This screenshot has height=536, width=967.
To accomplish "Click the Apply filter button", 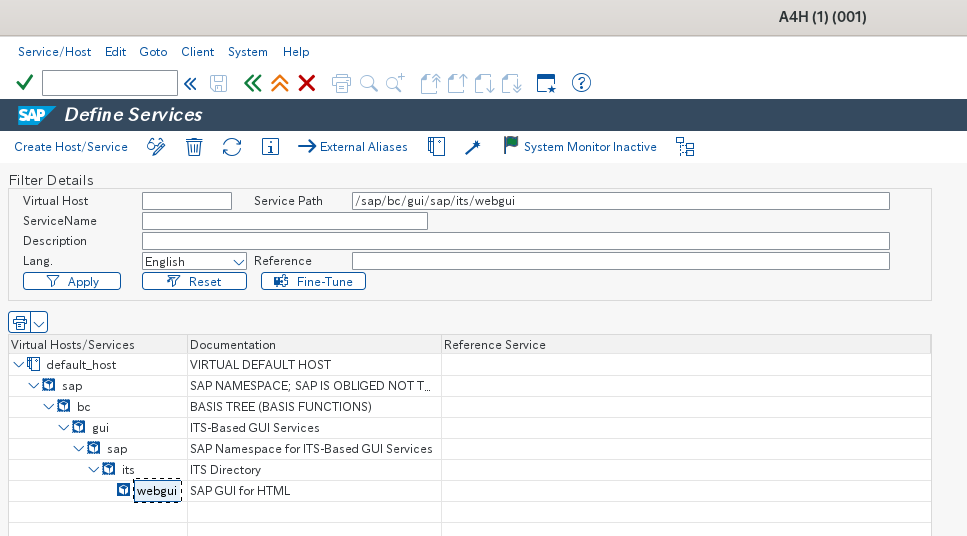I will coord(72,281).
